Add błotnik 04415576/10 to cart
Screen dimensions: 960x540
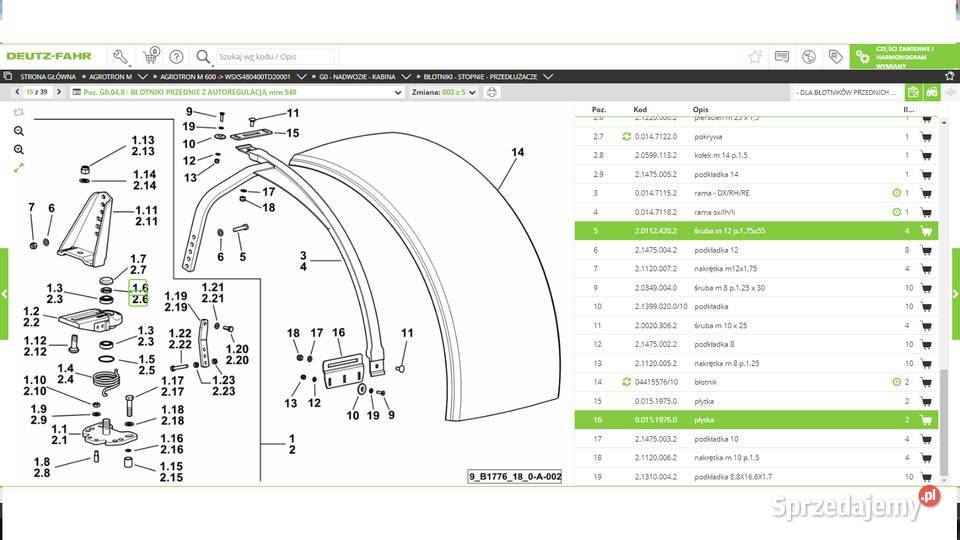pos(926,382)
